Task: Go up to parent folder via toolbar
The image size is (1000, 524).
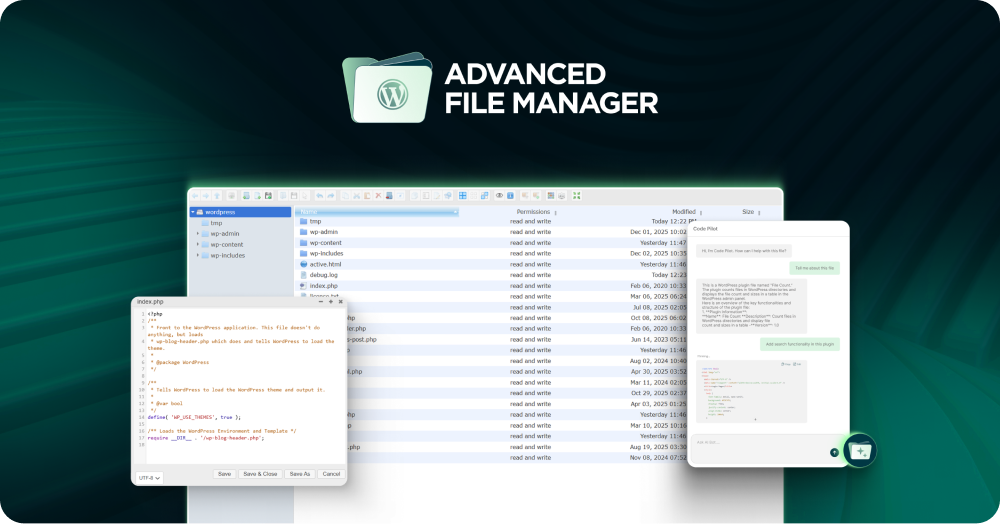Action: point(217,196)
